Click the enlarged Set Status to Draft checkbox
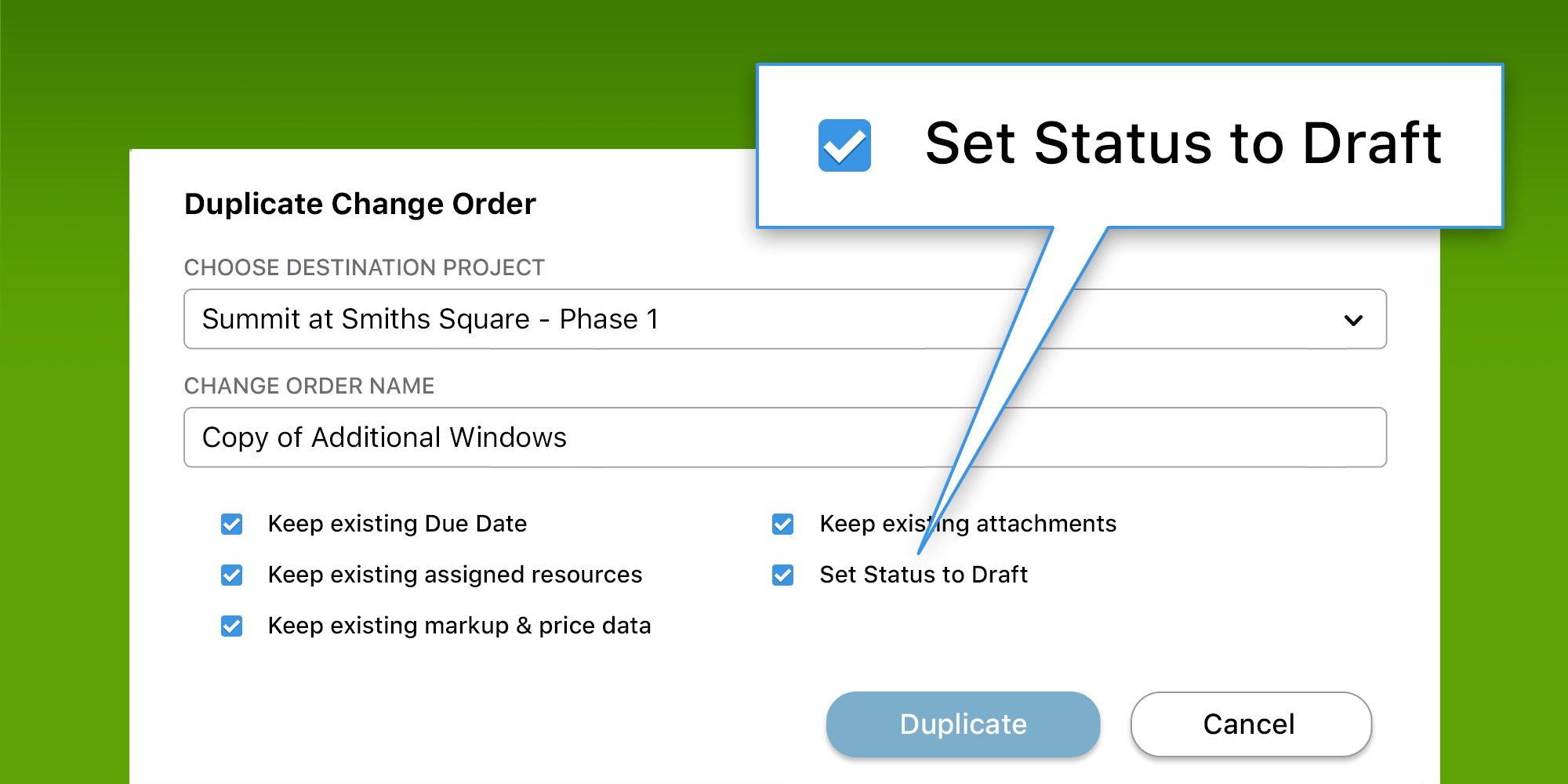This screenshot has height=784, width=1568. click(844, 144)
